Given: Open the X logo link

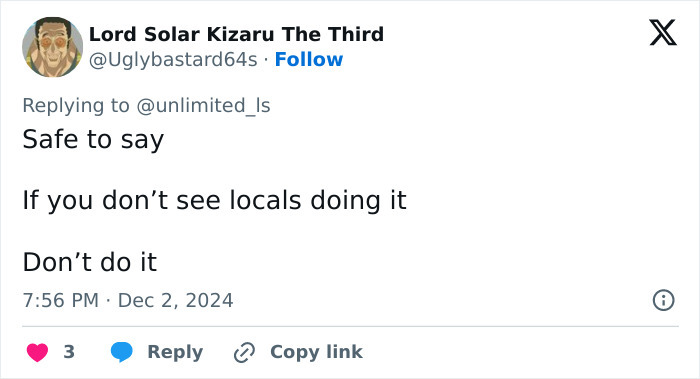Looking at the screenshot, I should pyautogui.click(x=663, y=33).
